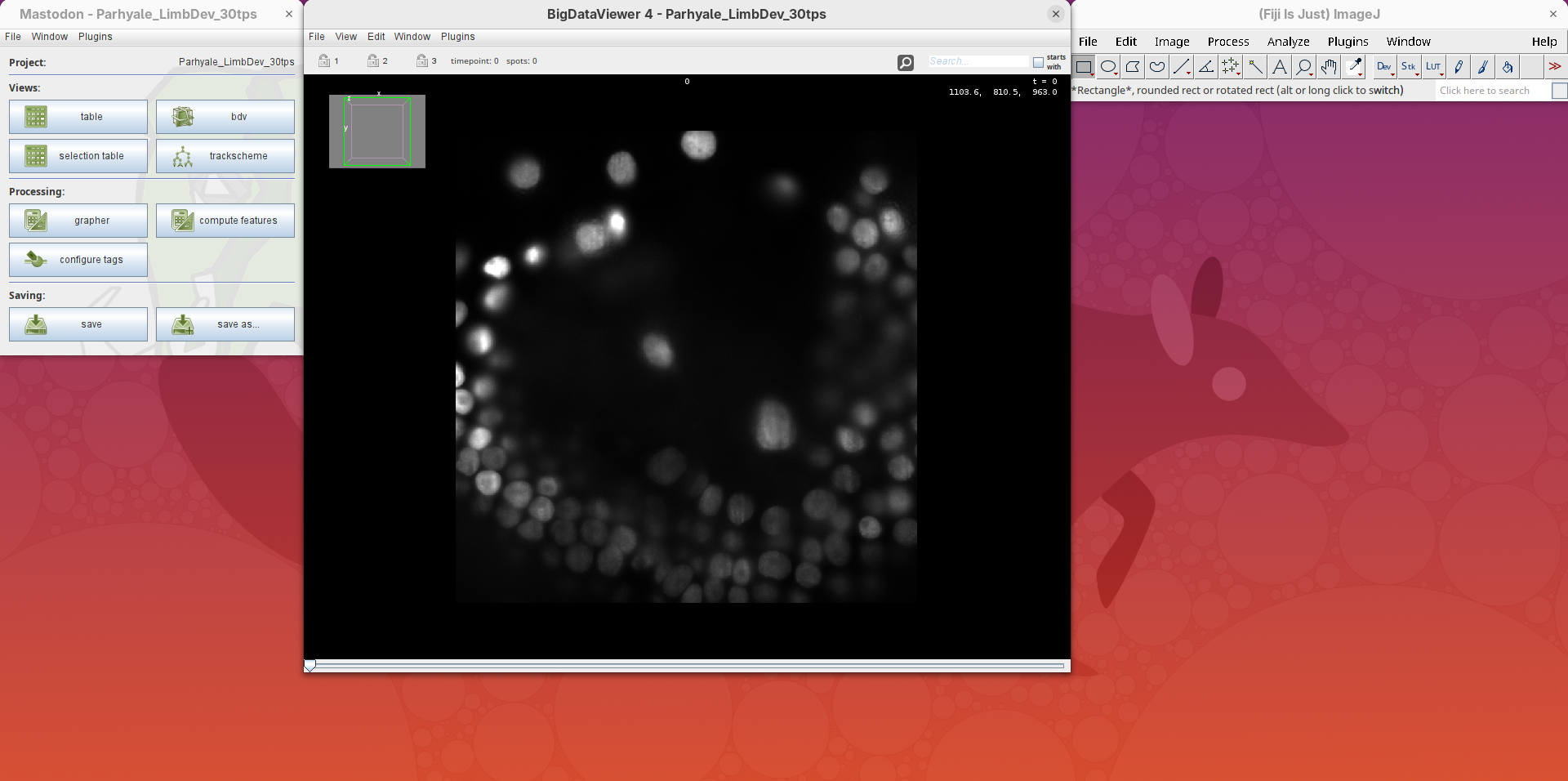1568x781 pixels.
Task: Click the timepoint slider track below the image
Action: pyautogui.click(x=686, y=666)
